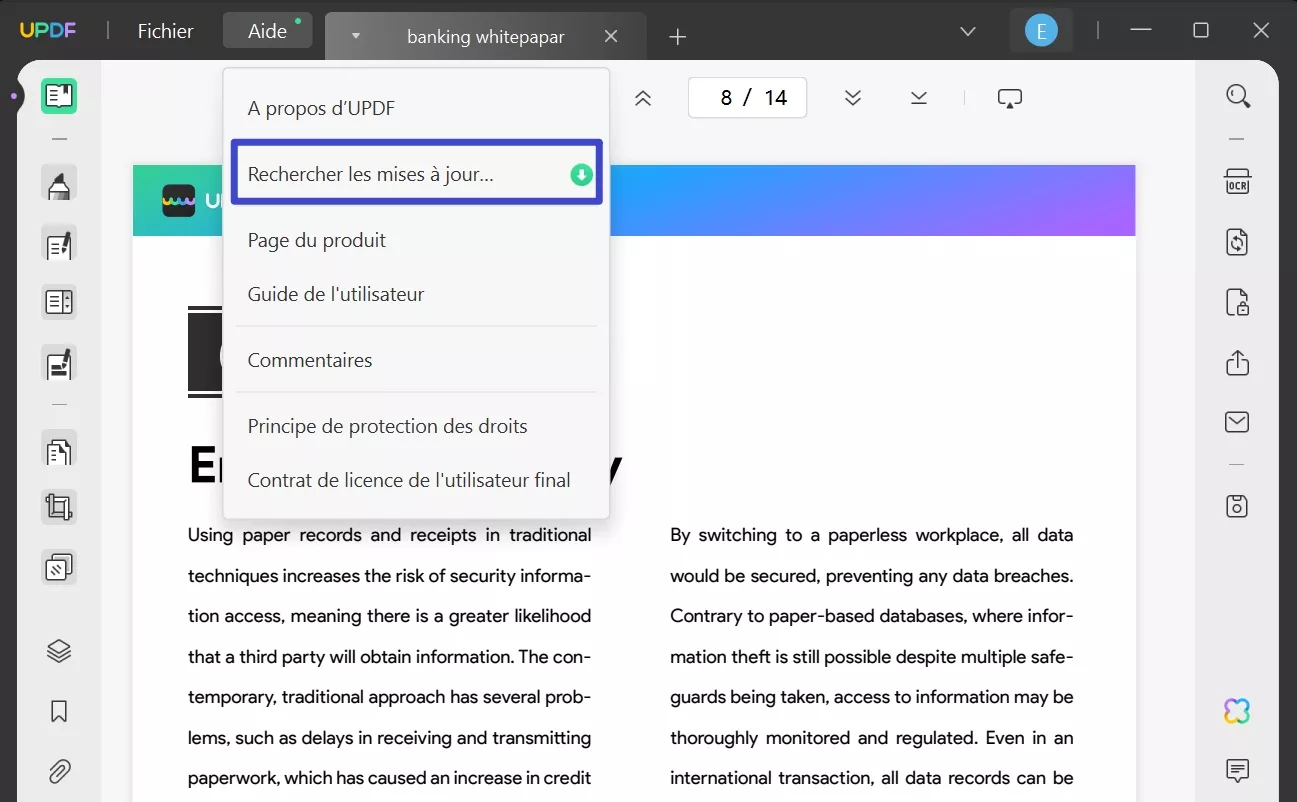Viewport: 1297px width, 802px height.
Task: Send file by email icon
Action: pos(1237,422)
